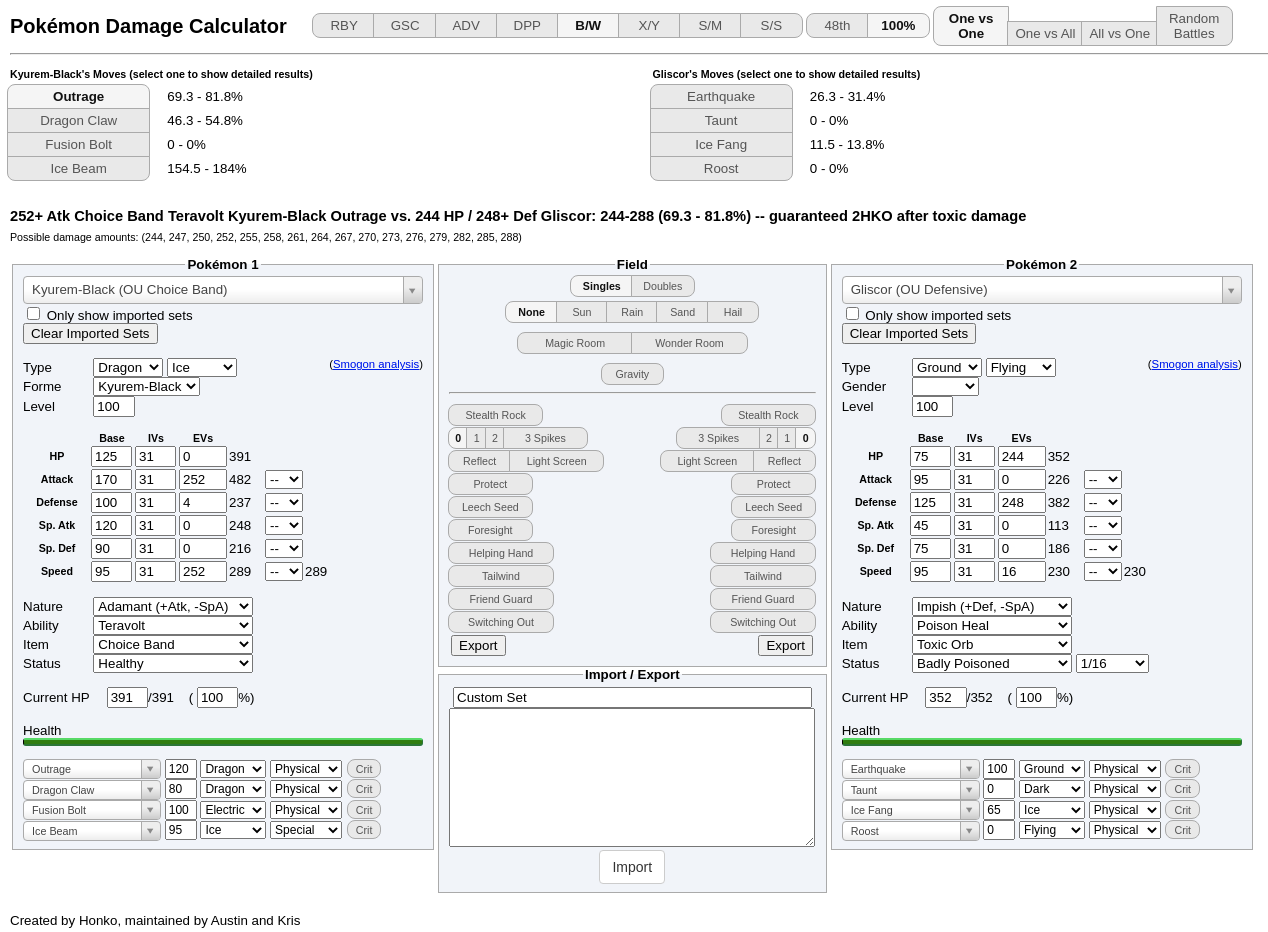Image resolution: width=1268 pixels, height=932 pixels.
Task: Show Gliscor's Ice Fang detailed results
Action: tap(721, 145)
